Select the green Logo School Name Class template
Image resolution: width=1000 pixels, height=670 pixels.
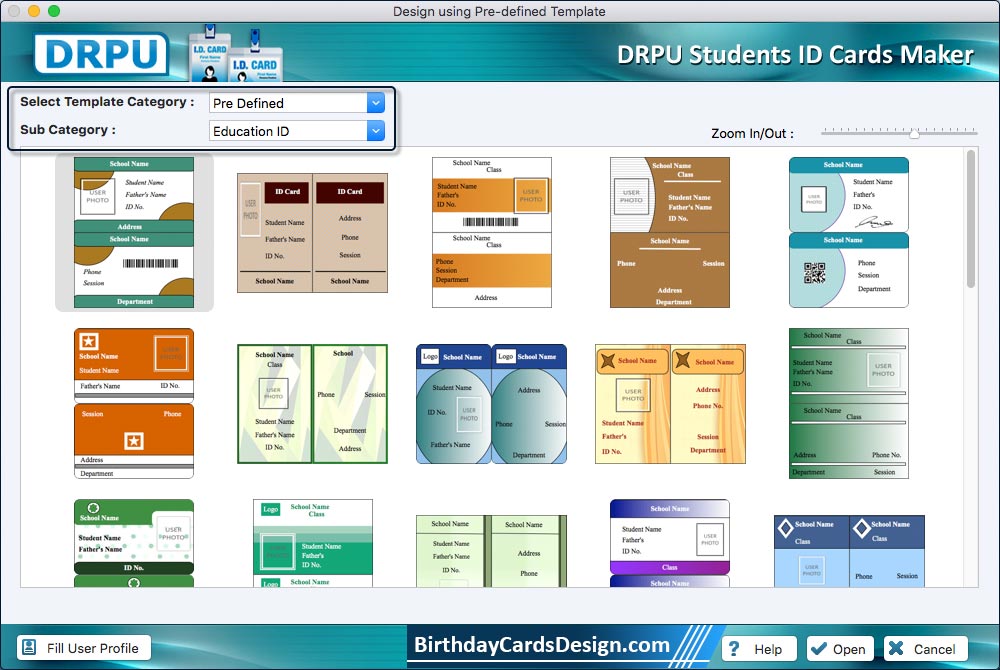coord(312,543)
